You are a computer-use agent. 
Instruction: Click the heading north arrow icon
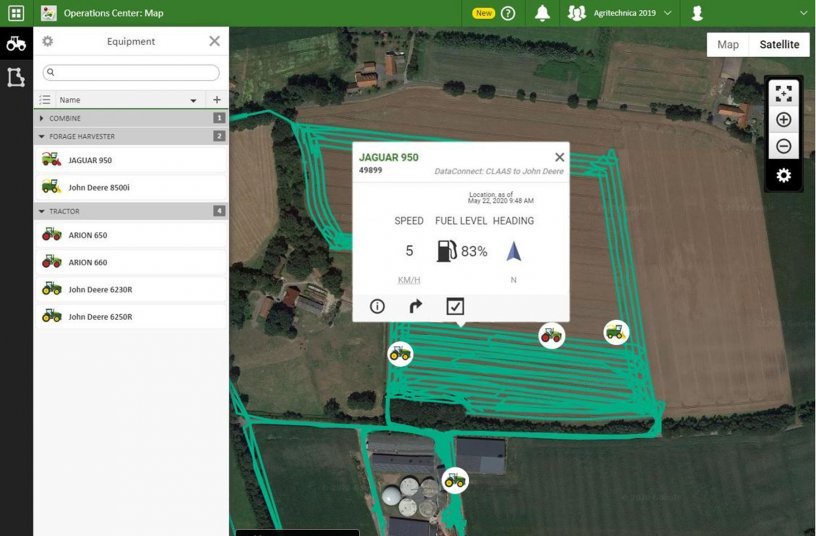[x=514, y=251]
